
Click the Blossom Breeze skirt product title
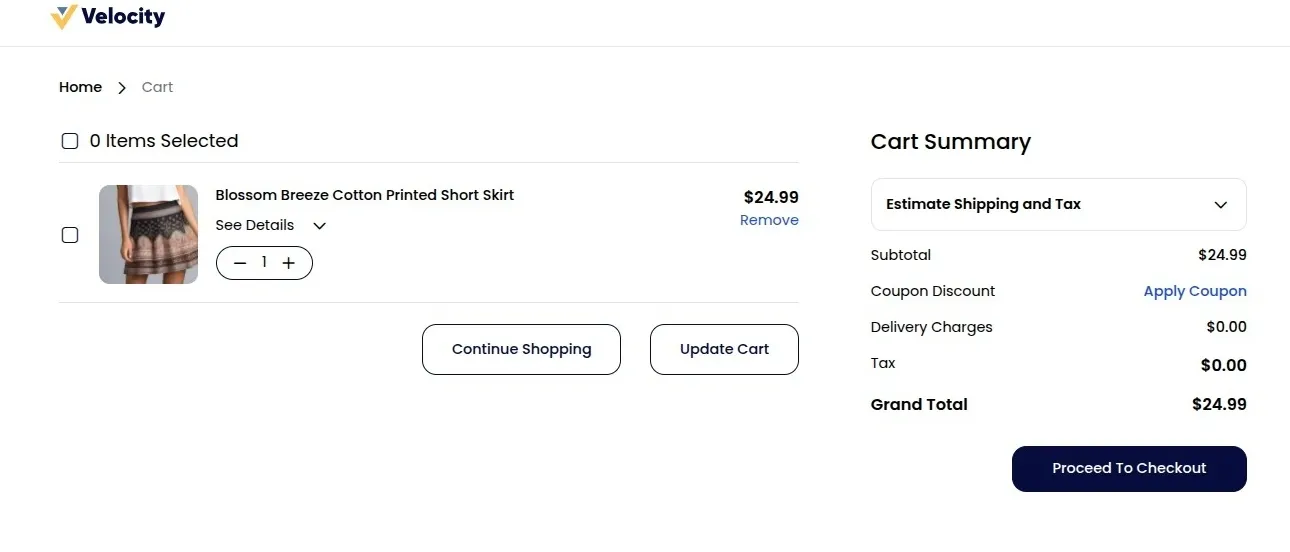point(364,195)
